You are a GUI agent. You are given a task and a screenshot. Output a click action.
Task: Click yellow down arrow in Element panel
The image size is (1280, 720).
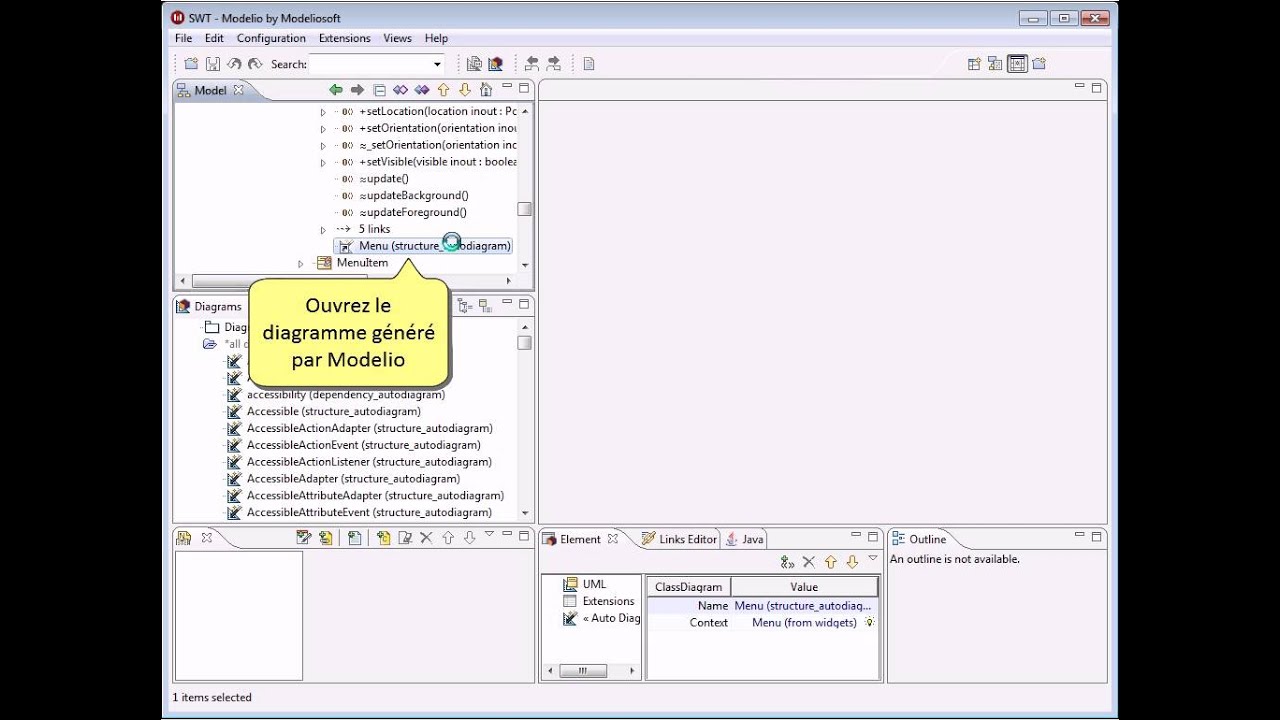(x=852, y=562)
